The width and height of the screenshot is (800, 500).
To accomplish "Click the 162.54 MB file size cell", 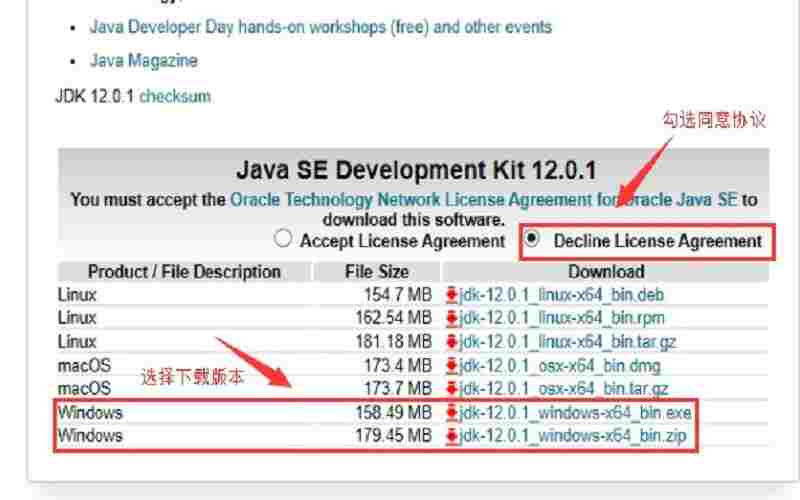I will 393,318.
